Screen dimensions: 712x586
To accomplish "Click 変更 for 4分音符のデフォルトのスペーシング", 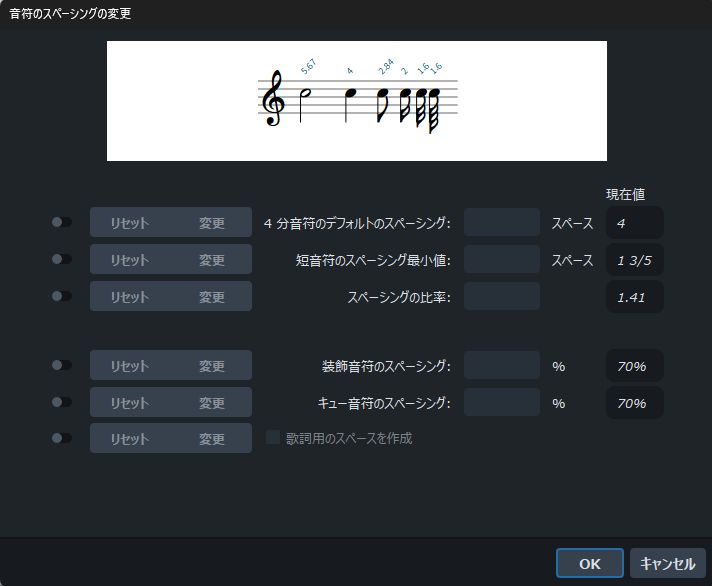I will 211,223.
